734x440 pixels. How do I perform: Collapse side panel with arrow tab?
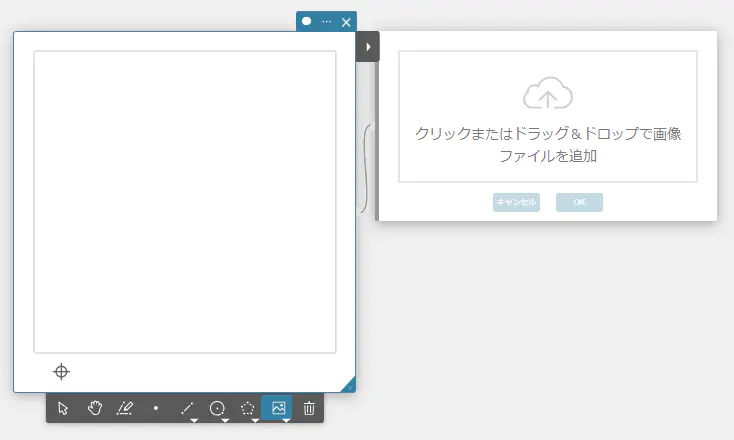tap(368, 46)
